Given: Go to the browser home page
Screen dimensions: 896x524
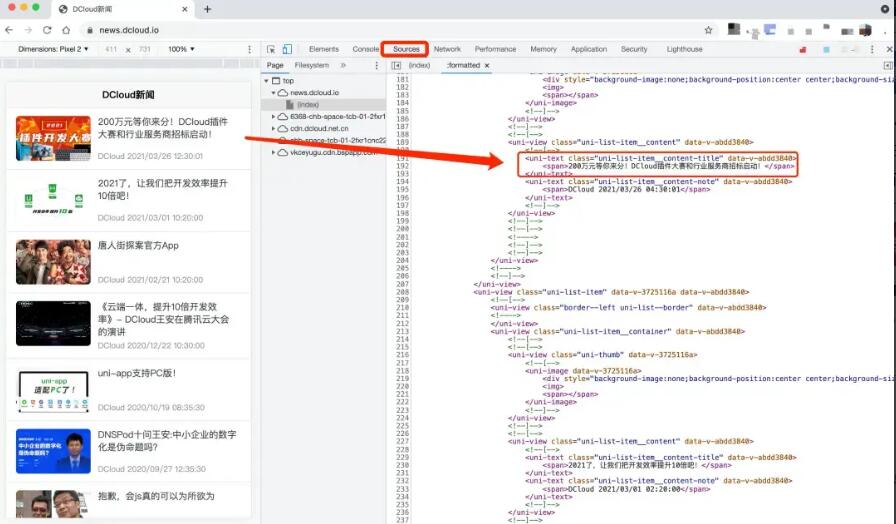Looking at the screenshot, I should (66, 30).
